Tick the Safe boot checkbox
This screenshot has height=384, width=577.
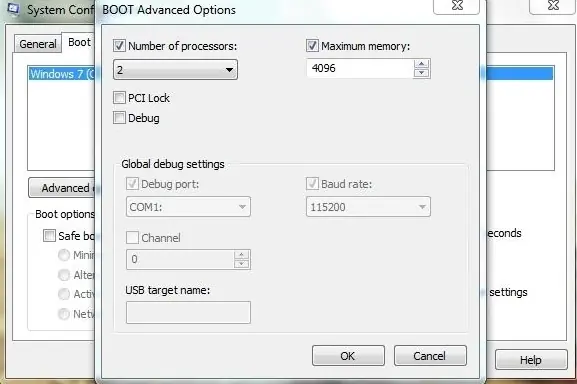pyautogui.click(x=49, y=235)
